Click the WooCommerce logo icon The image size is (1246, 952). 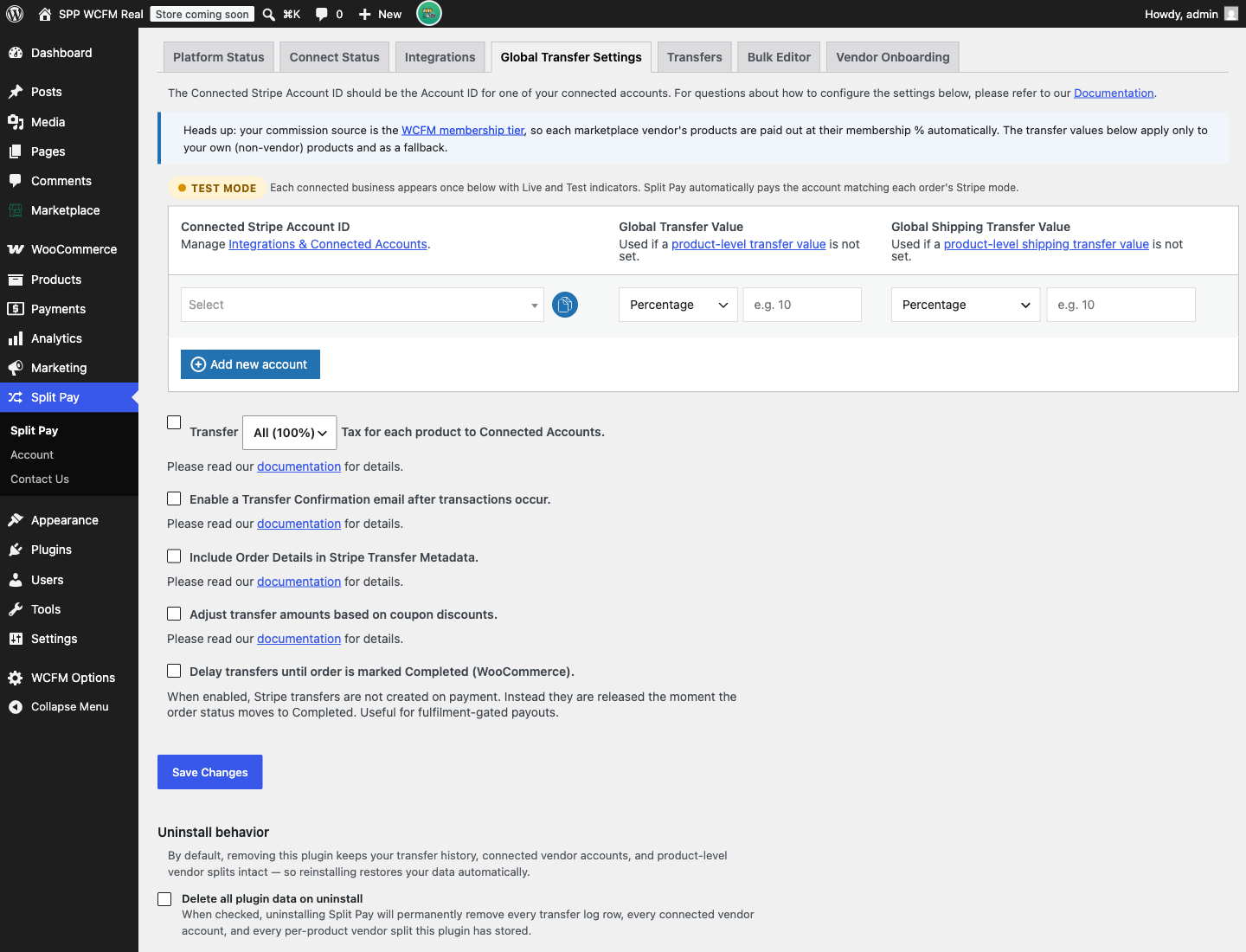click(16, 249)
